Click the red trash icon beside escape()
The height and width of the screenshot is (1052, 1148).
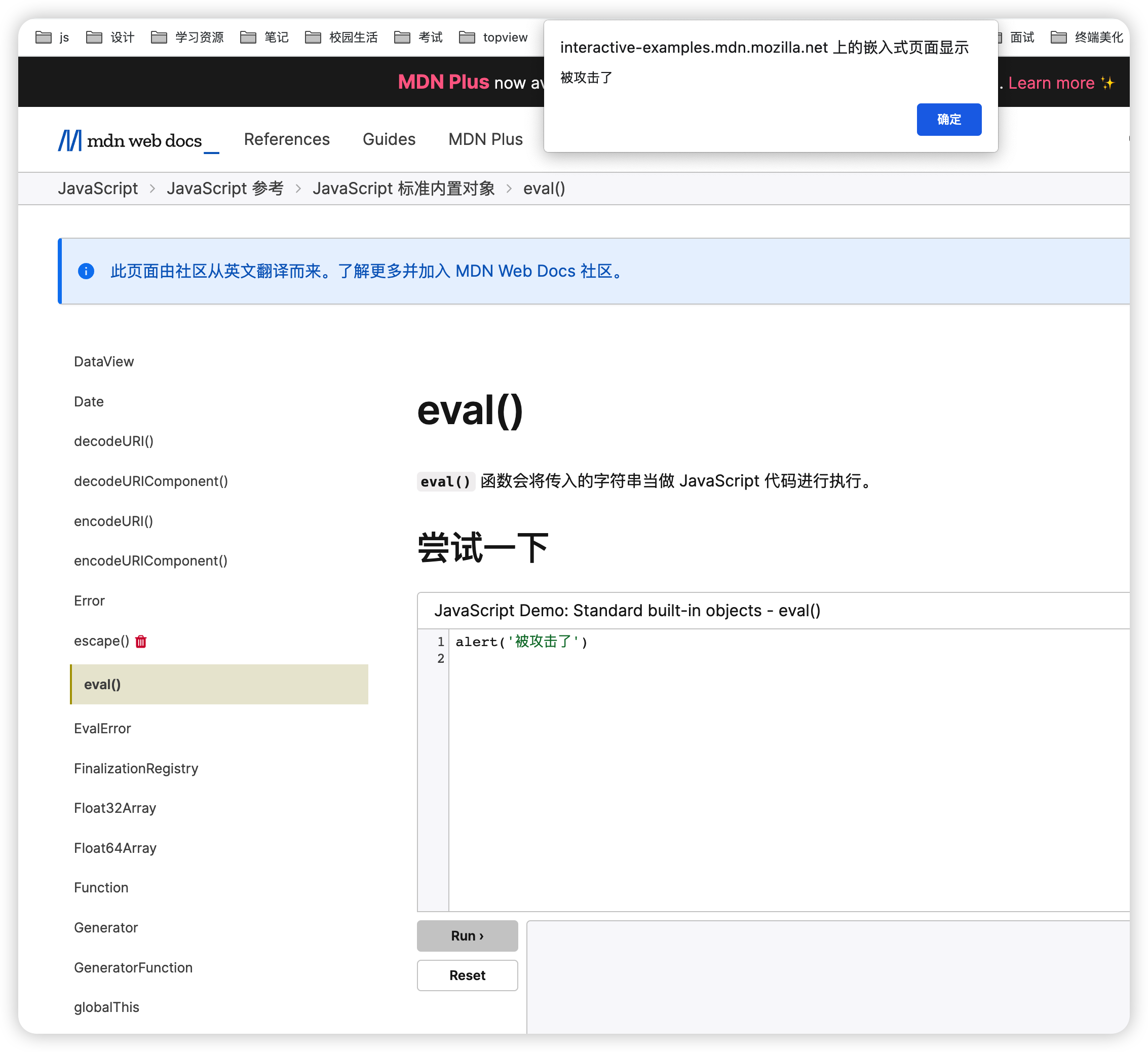pos(141,642)
